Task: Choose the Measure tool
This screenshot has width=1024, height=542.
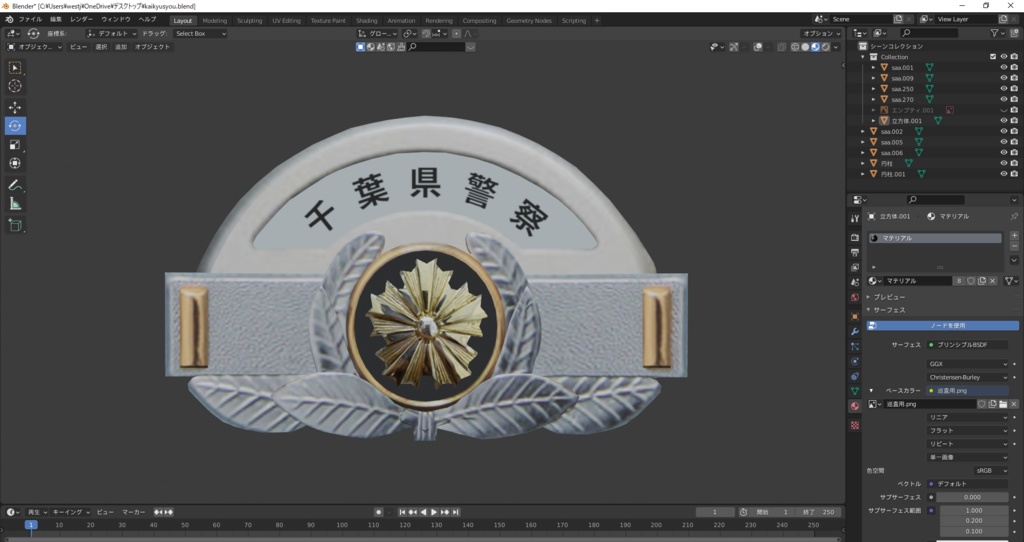Action: tap(15, 204)
